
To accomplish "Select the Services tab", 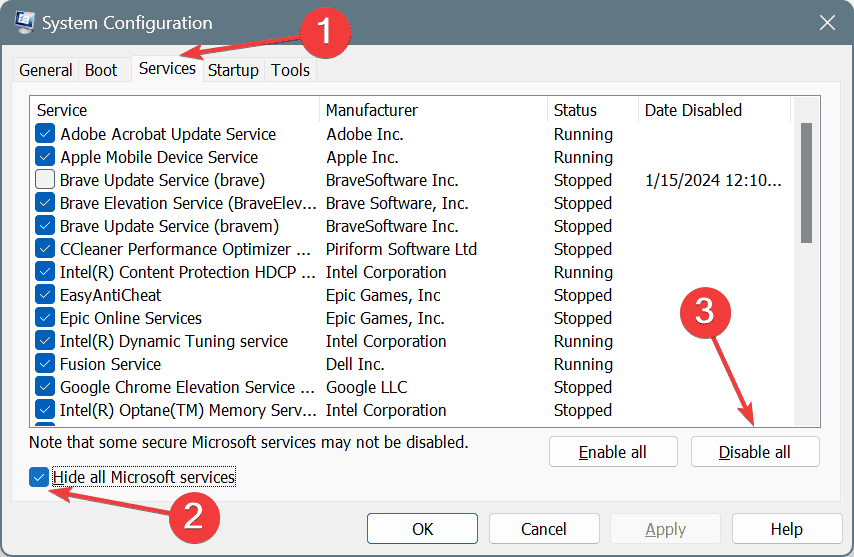I will click(167, 69).
